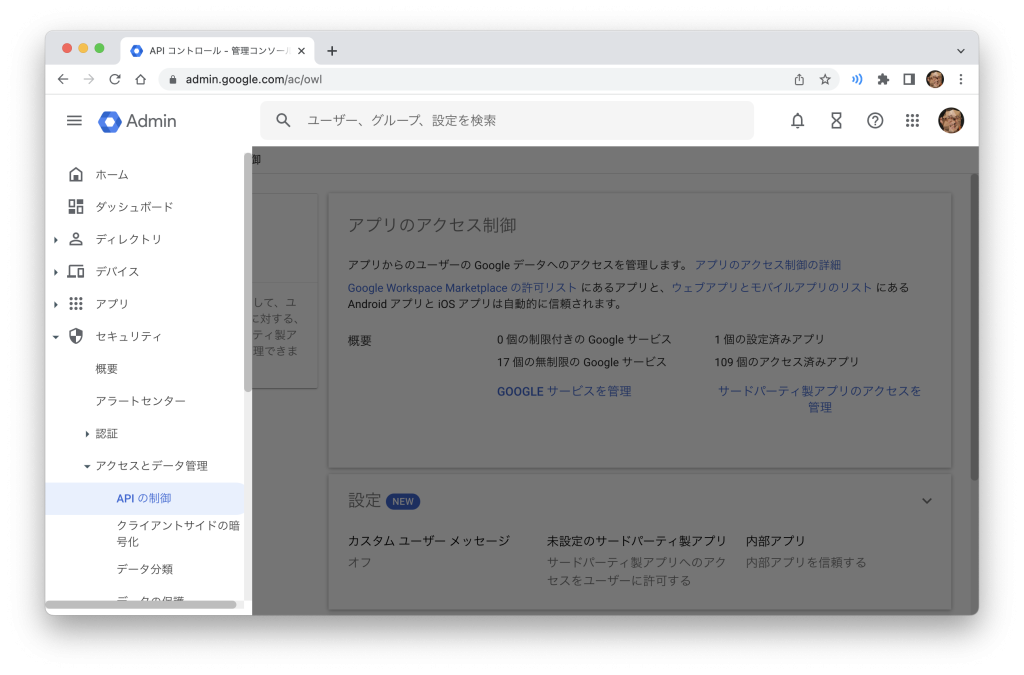Switch to the API コントロール browser tab

click(x=218, y=51)
